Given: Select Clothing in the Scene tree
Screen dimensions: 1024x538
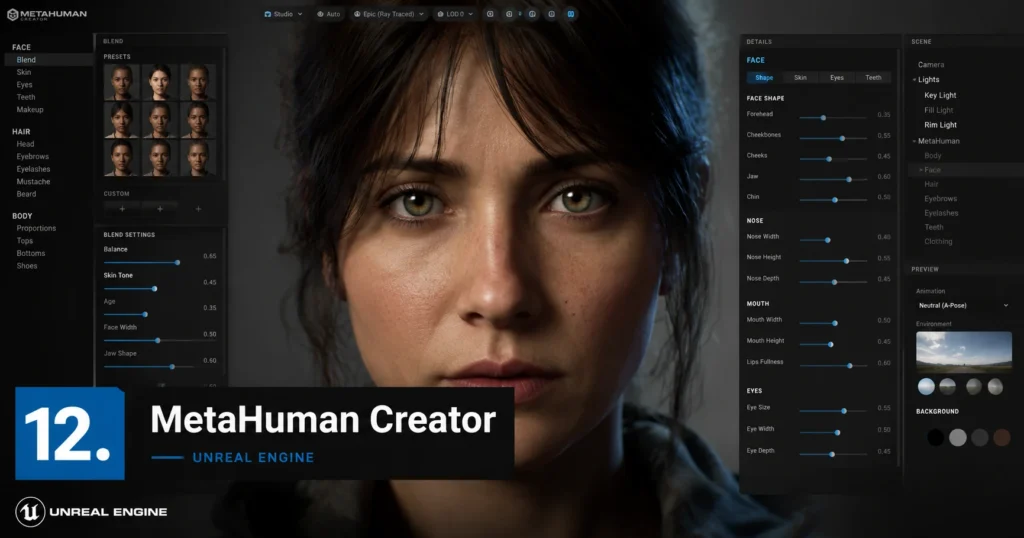Looking at the screenshot, I should point(938,242).
